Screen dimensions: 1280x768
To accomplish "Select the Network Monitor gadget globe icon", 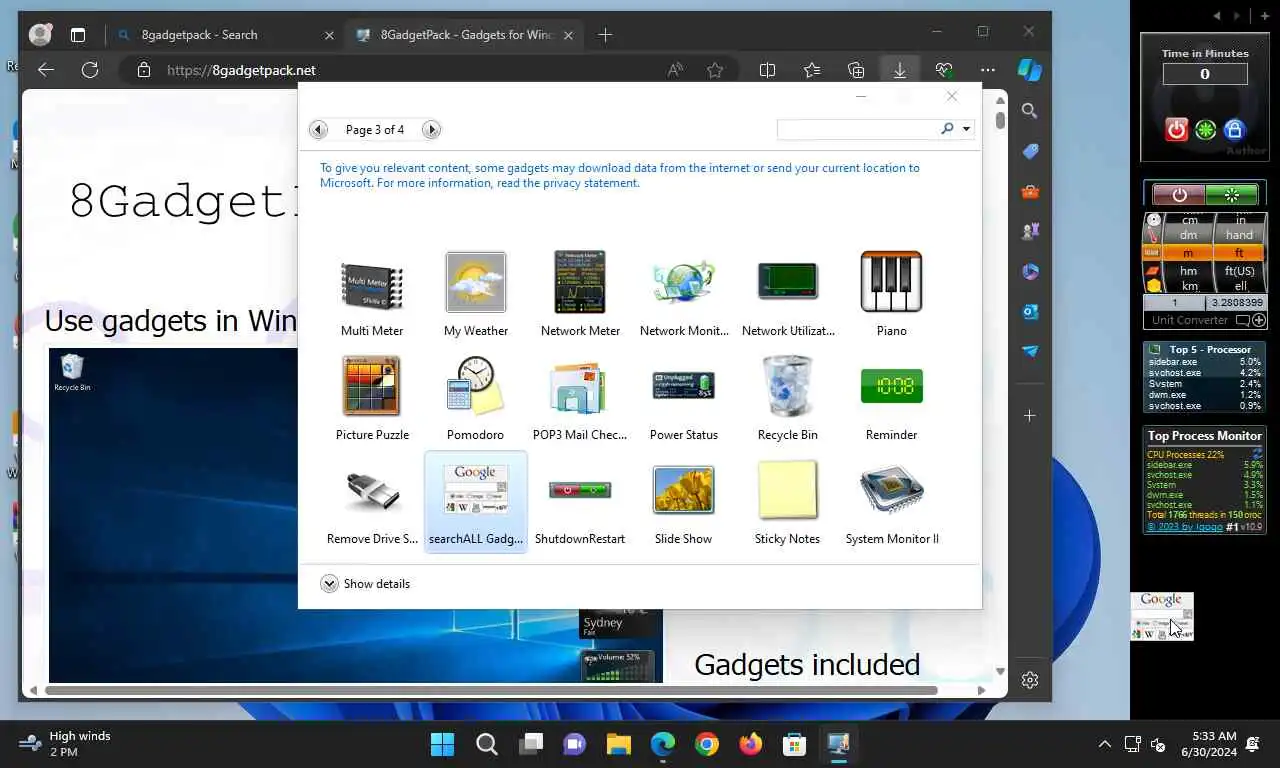I will 684,283.
